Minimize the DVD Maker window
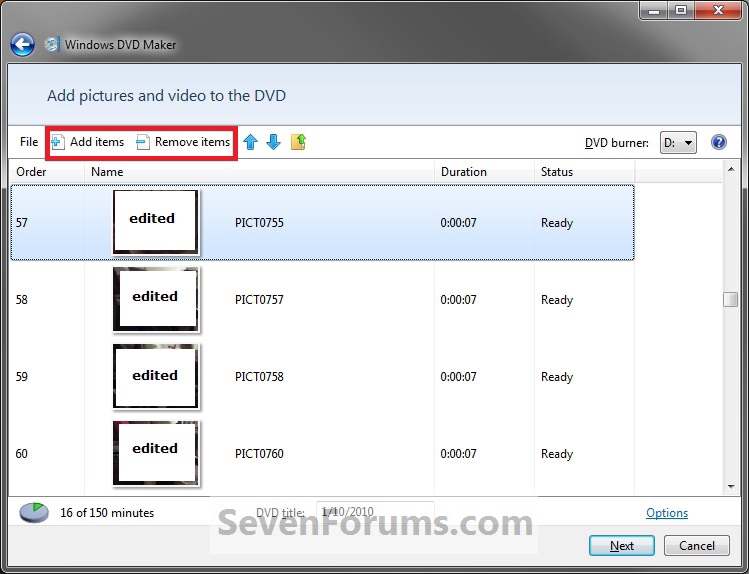Image resolution: width=749 pixels, height=574 pixels. point(653,11)
